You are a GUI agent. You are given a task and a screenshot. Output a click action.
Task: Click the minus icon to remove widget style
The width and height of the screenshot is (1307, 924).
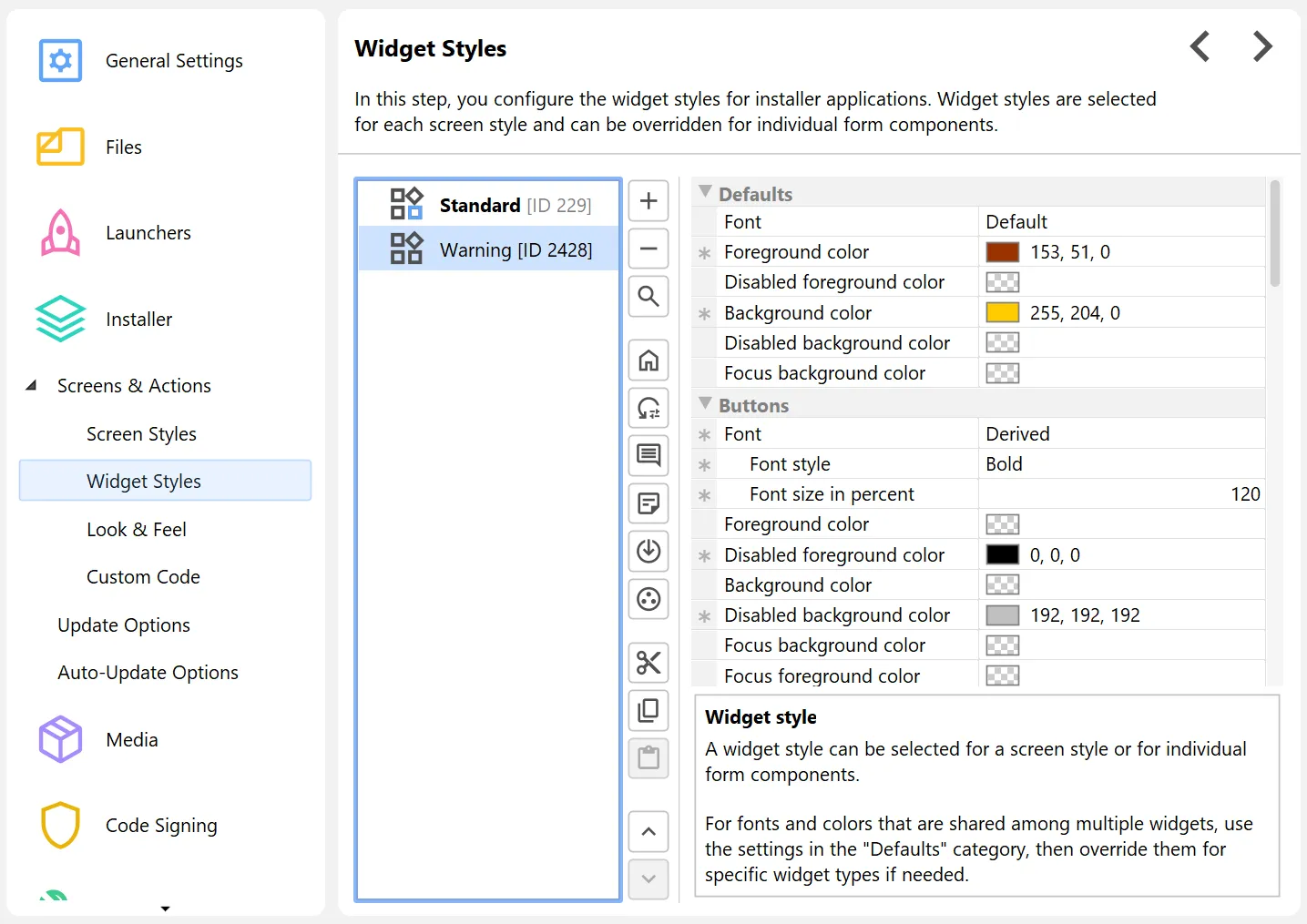point(648,249)
